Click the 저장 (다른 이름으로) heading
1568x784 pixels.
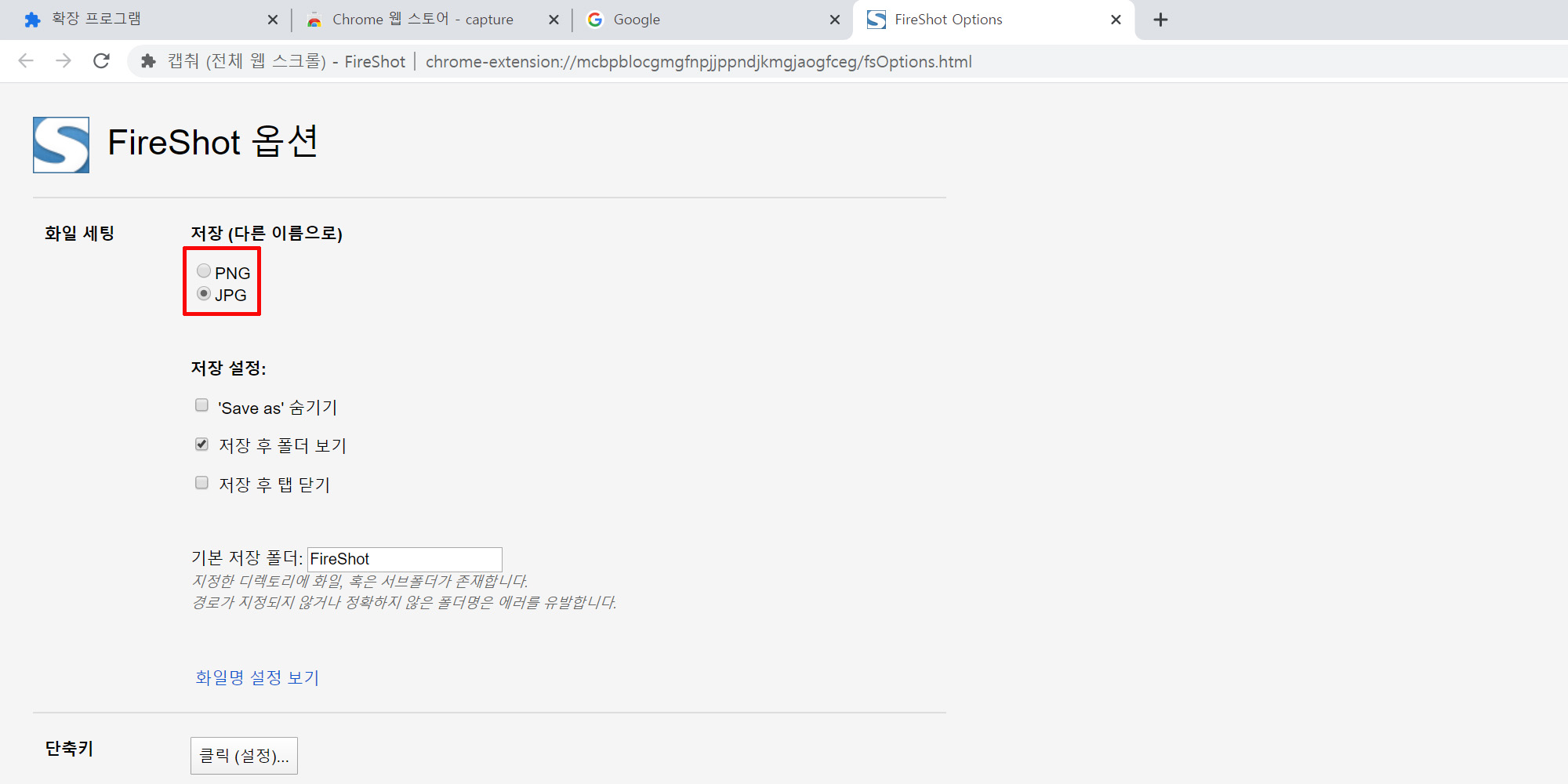click(267, 233)
